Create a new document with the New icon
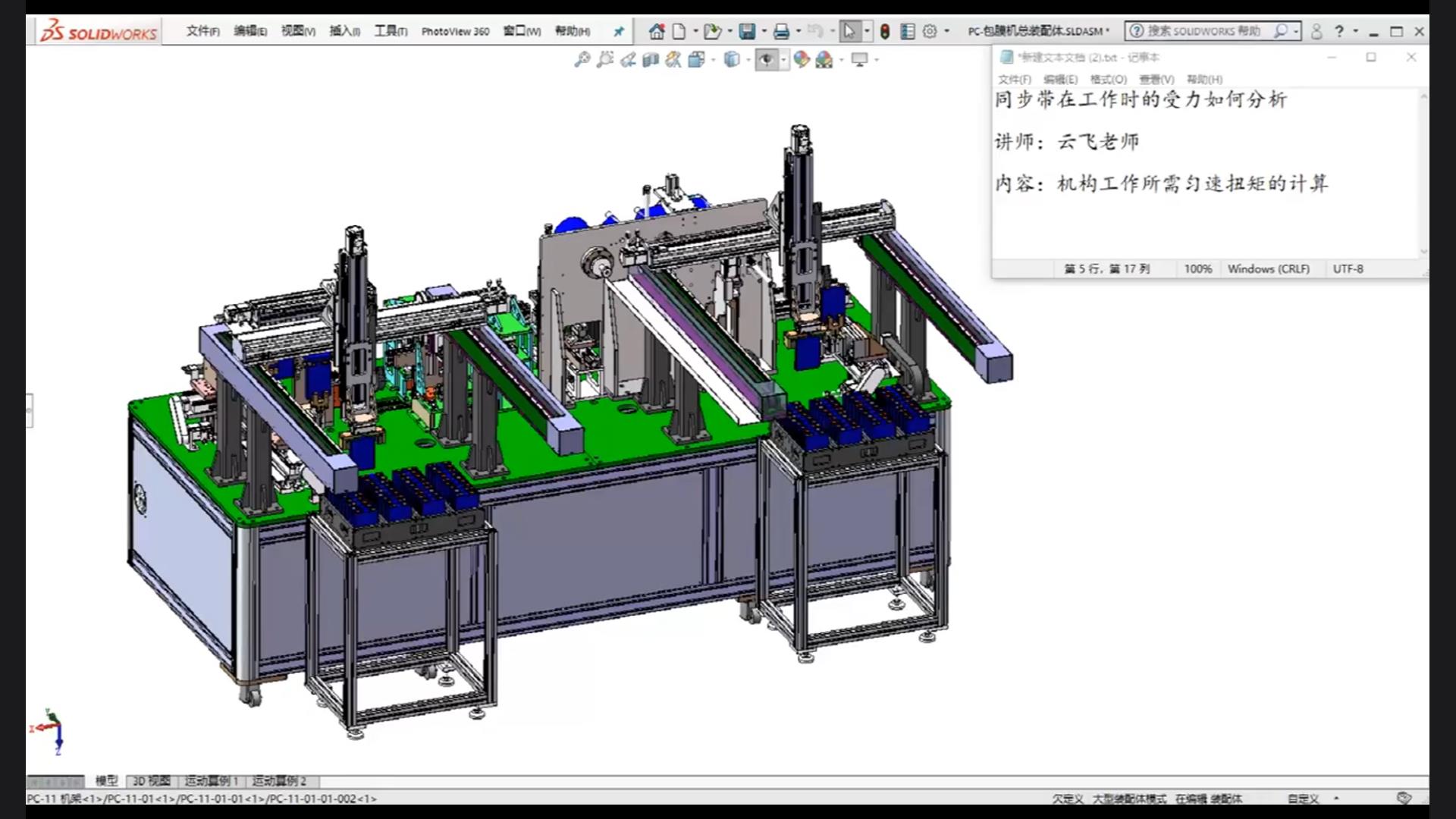Screen dimensions: 1456x819 (679, 31)
